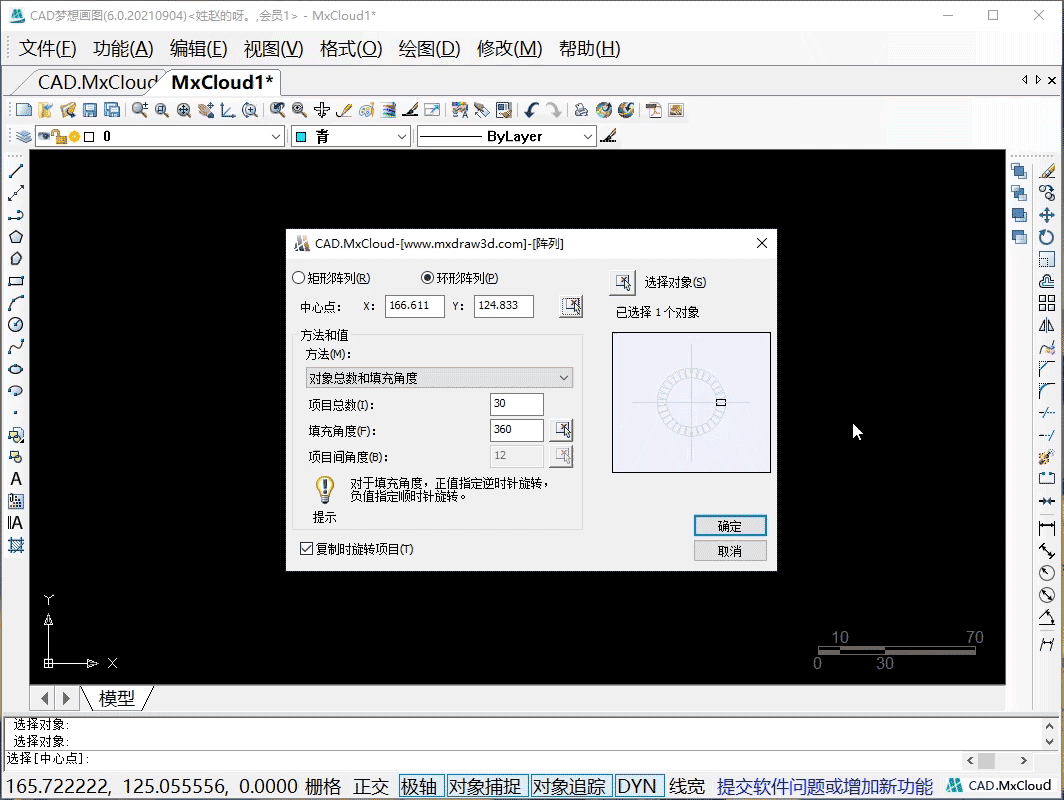Open the 绘图(D) menu
This screenshot has width=1064, height=800.
[430, 49]
